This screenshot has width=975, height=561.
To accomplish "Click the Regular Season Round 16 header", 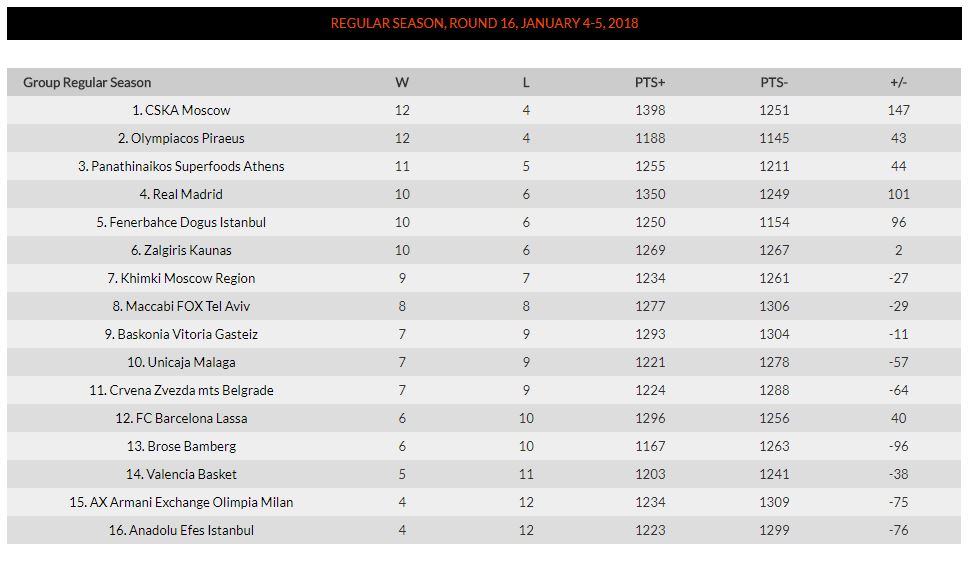I will coord(484,23).
